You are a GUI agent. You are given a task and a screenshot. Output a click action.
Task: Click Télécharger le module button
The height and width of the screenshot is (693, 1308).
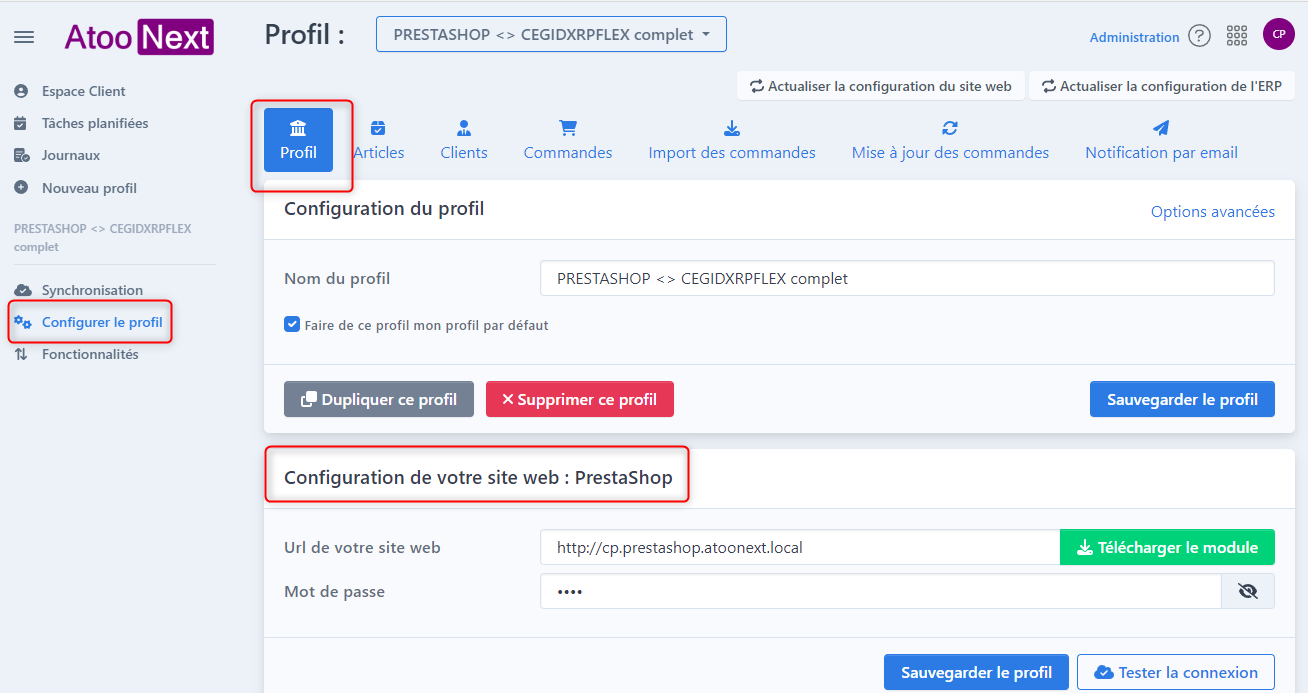coord(1167,547)
